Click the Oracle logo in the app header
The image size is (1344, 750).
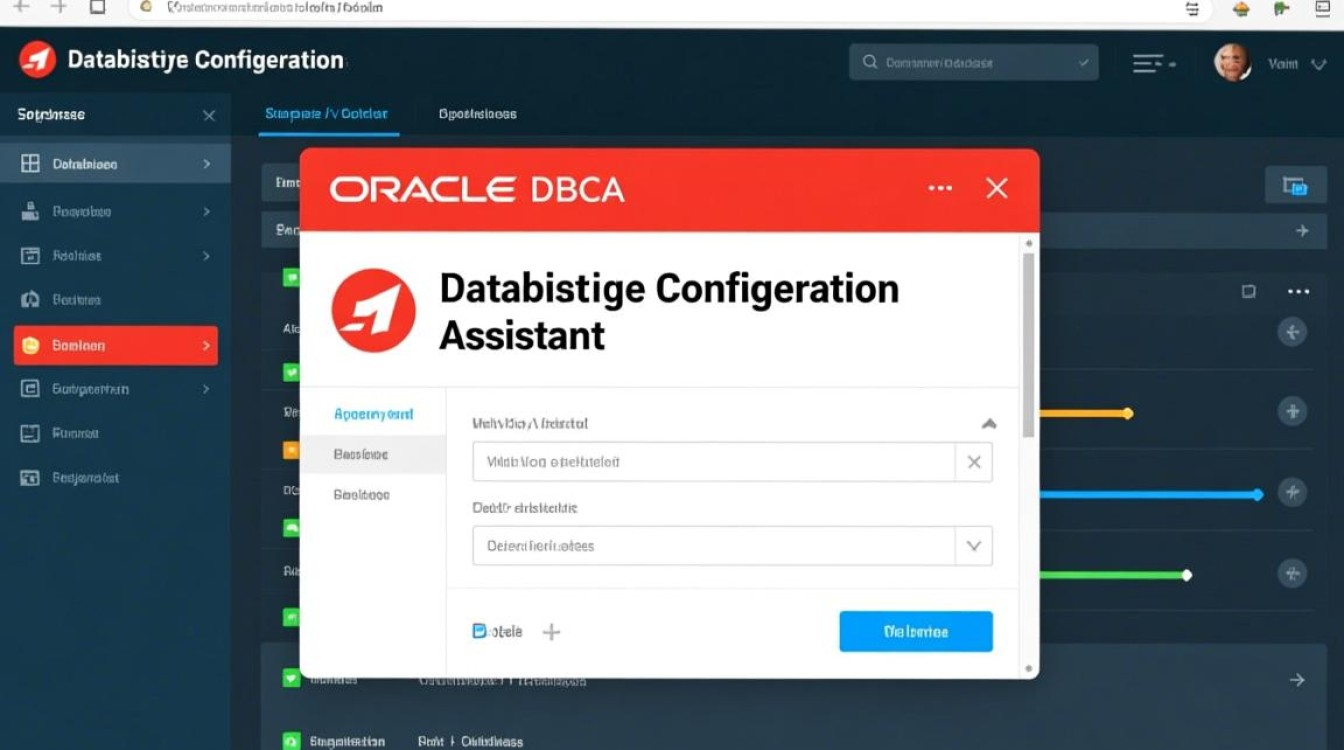[38, 59]
